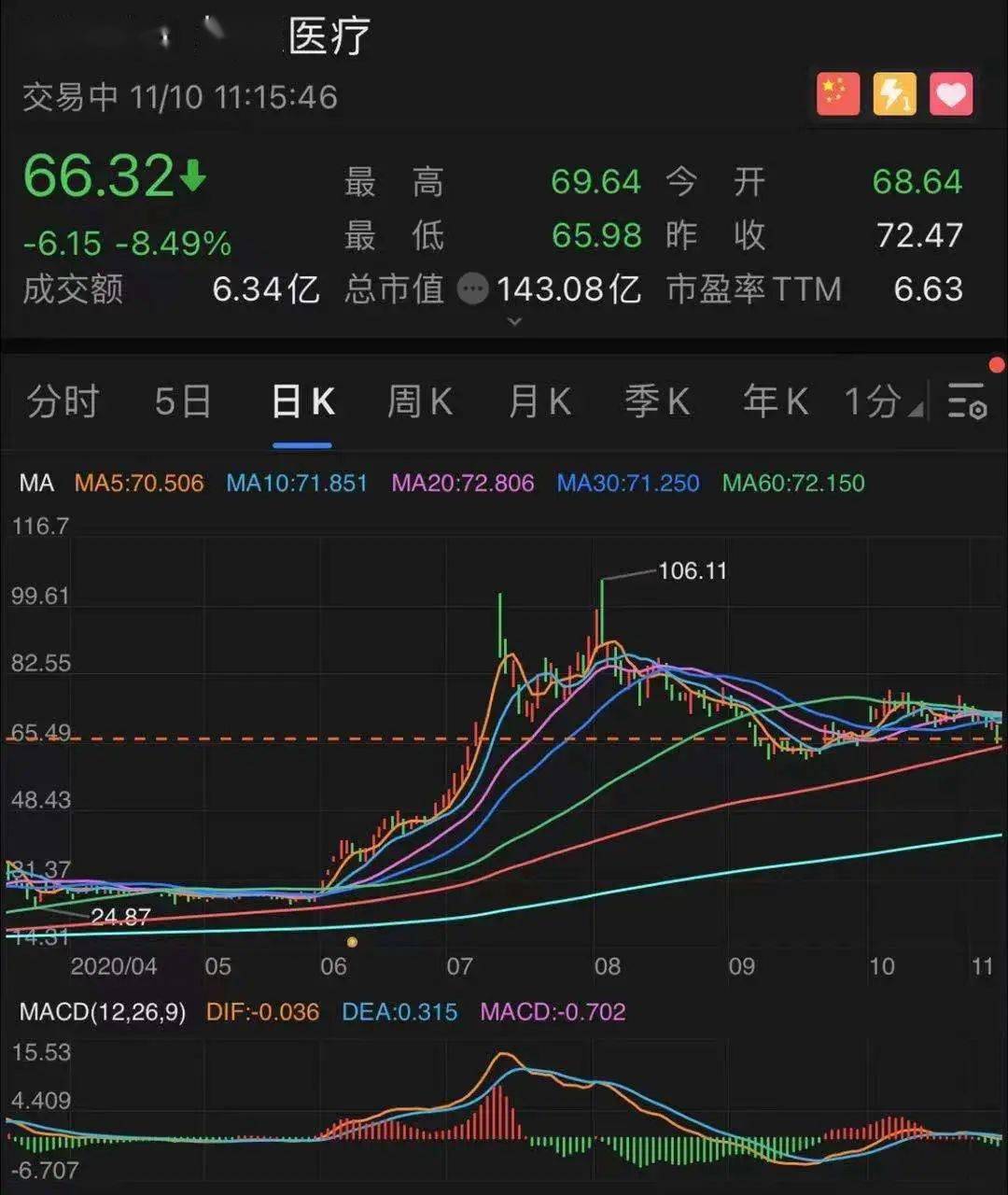Image resolution: width=1008 pixels, height=1195 pixels.
Task: Tap the China flag market icon
Action: [837, 94]
